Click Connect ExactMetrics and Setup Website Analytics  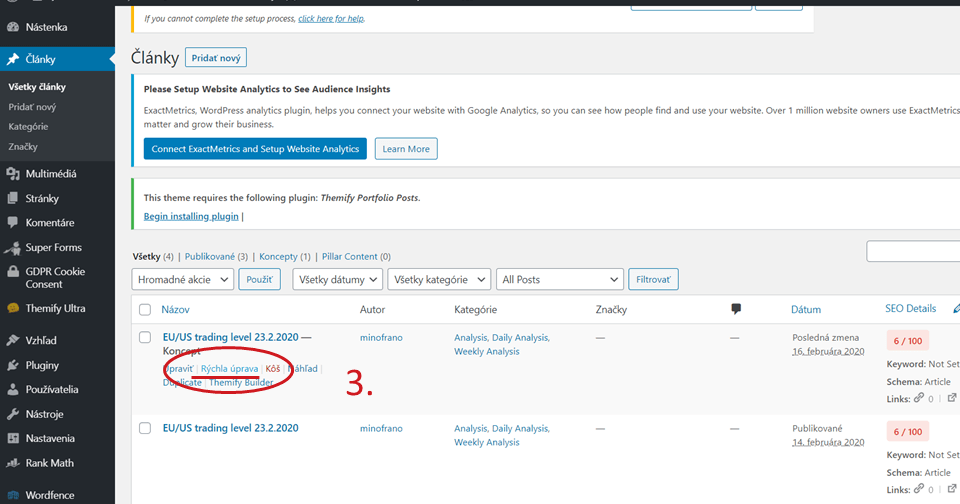[x=255, y=149]
